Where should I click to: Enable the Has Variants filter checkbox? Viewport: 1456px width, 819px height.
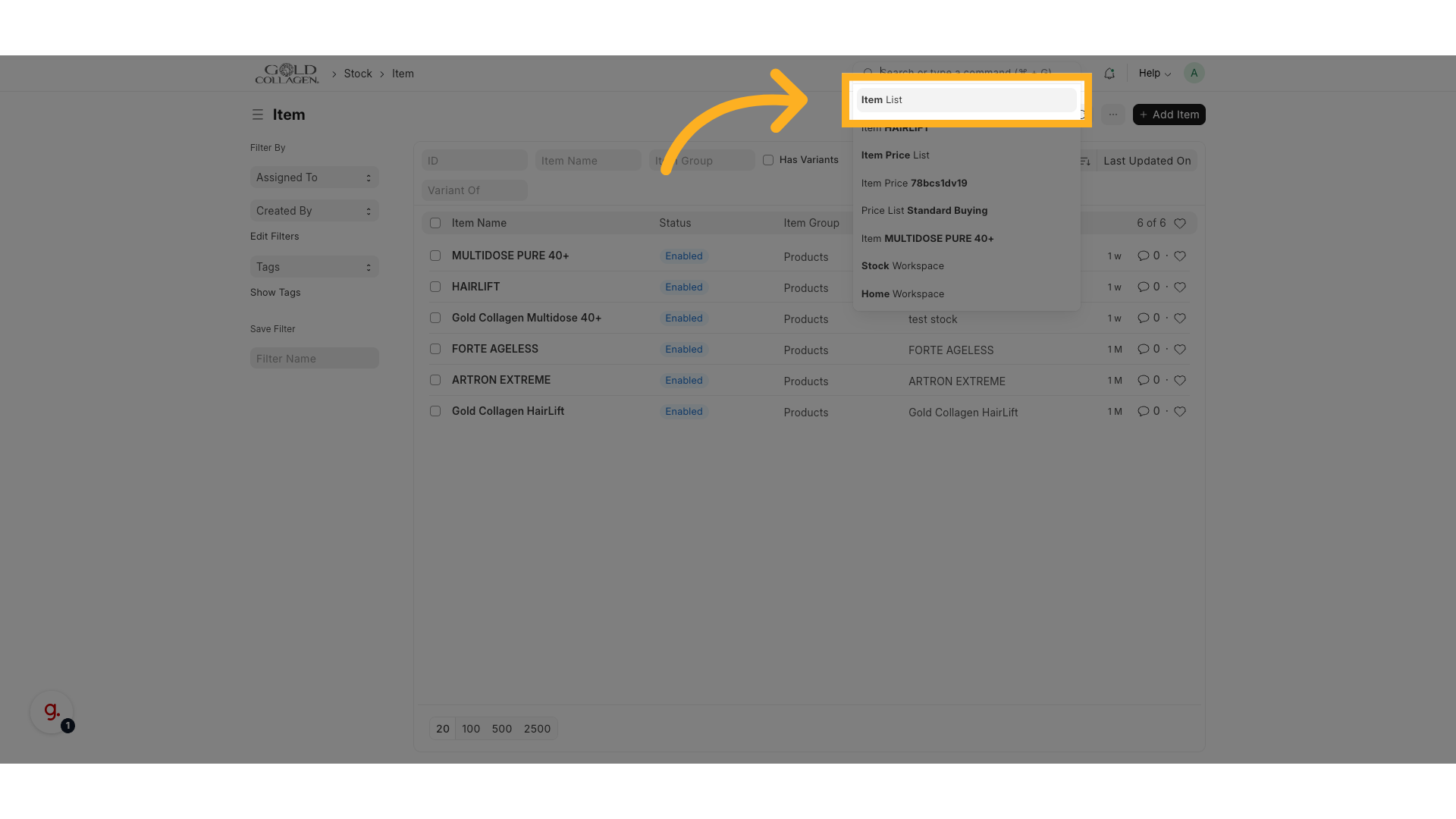(x=768, y=160)
